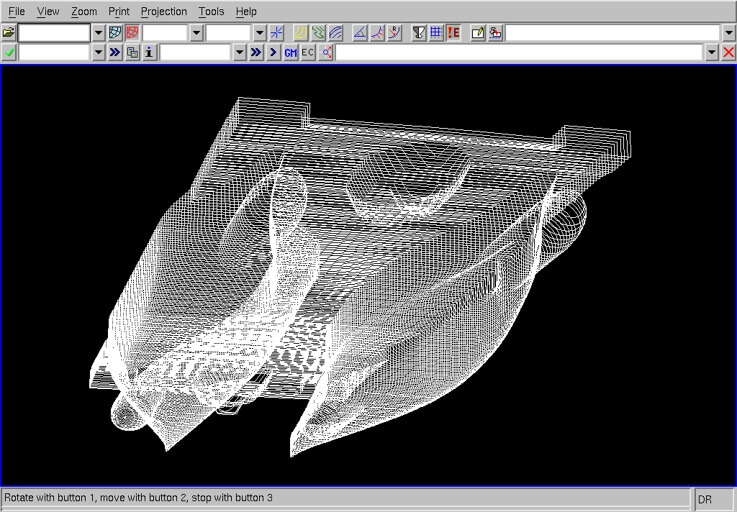Click the information 'i' icon
Viewport: 737px width, 512px height.
pyautogui.click(x=149, y=52)
